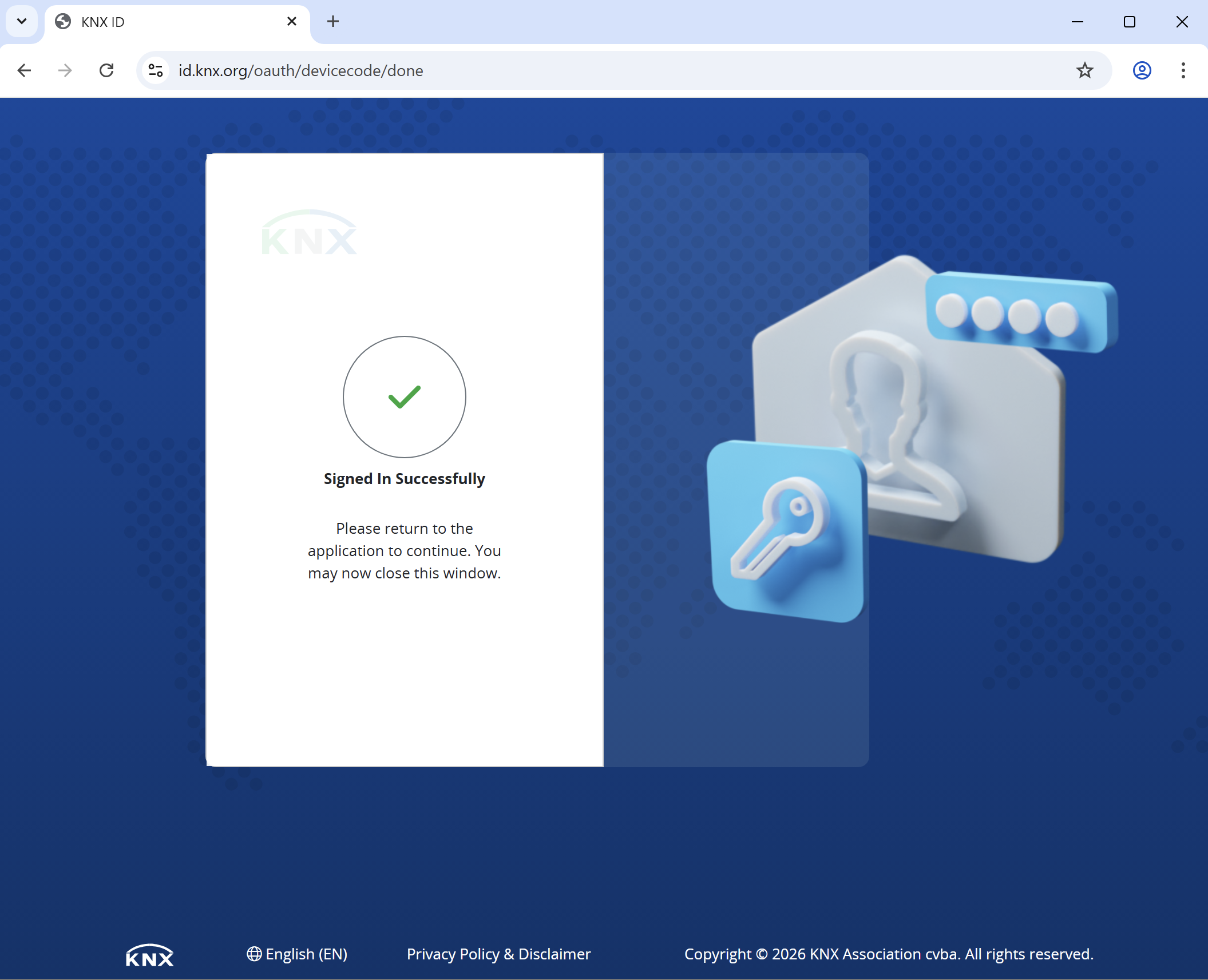Image resolution: width=1208 pixels, height=980 pixels.
Task: Open English (EN) language selector
Action: point(297,954)
